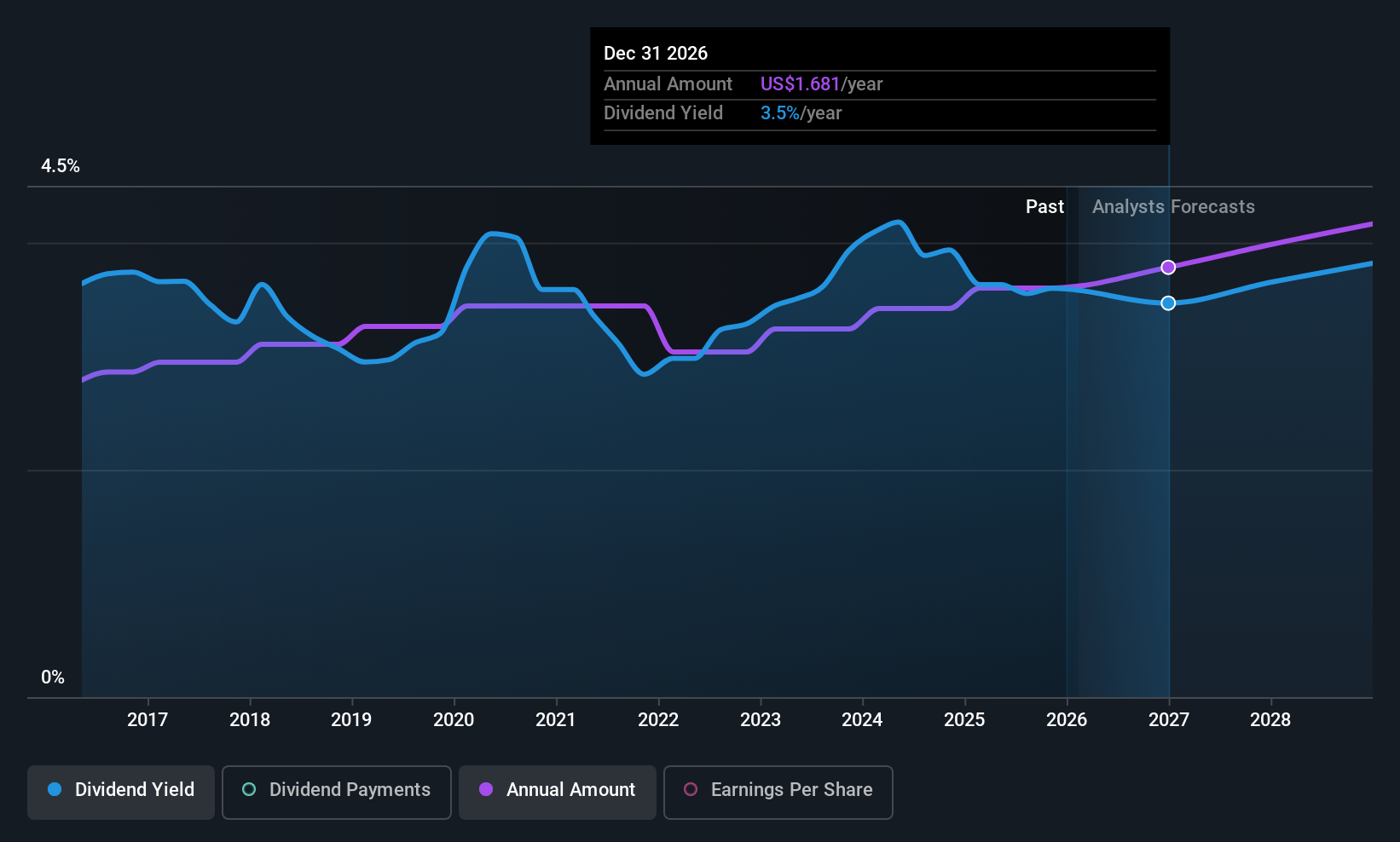Screen dimensions: 1400x842
Task: Click the blue Dividend Yield legend dot
Action: [x=55, y=789]
